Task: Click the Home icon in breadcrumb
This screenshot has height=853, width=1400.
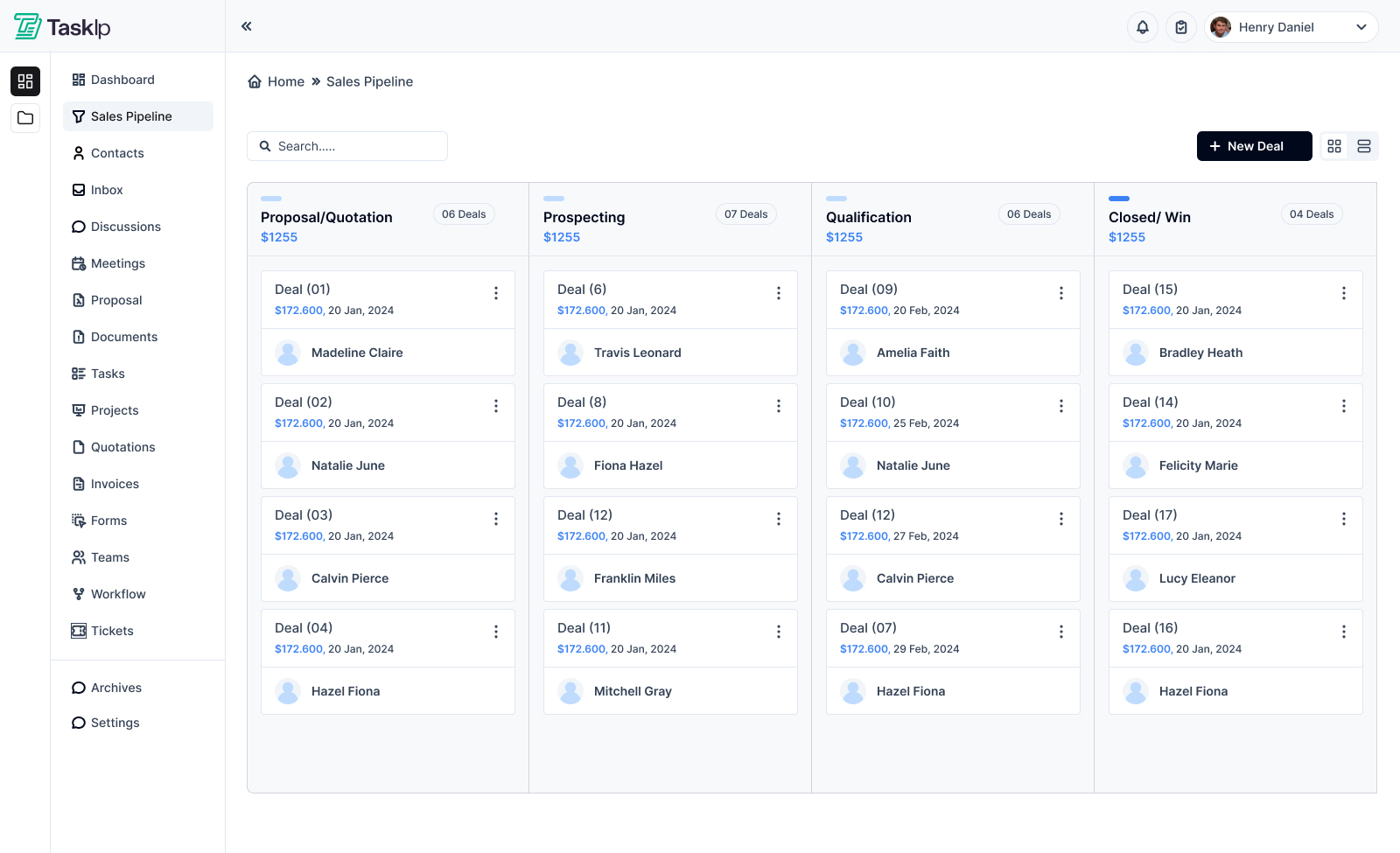Action: pos(255,81)
